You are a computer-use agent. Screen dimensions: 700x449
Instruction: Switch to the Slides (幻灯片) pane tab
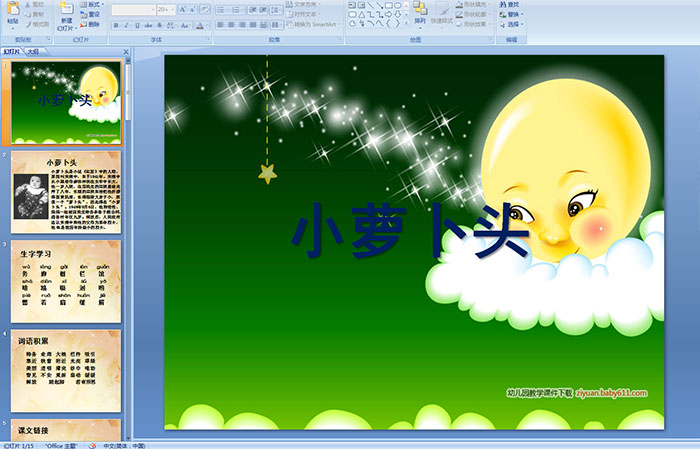click(12, 52)
